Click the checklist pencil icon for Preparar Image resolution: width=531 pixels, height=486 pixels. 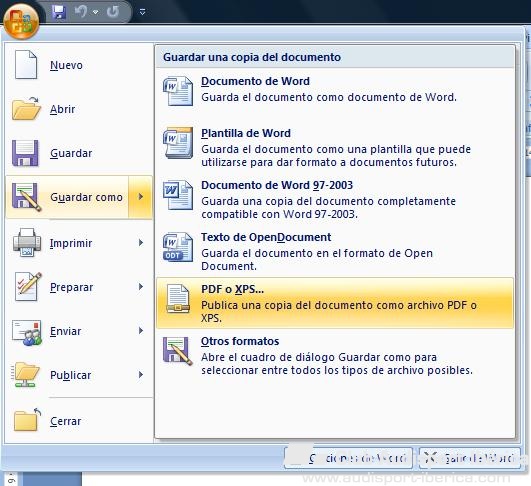(28, 287)
